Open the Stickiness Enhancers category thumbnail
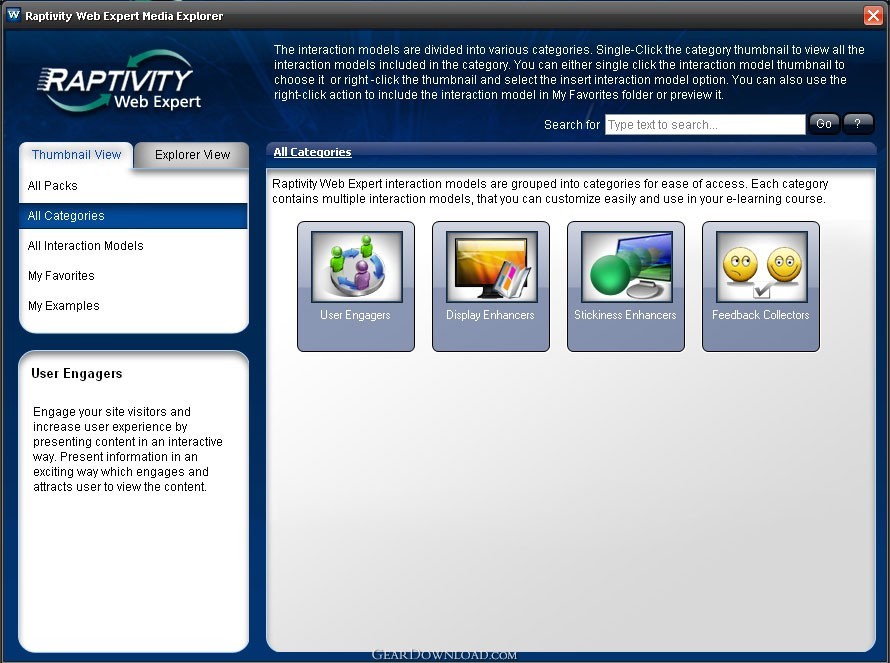 (626, 286)
